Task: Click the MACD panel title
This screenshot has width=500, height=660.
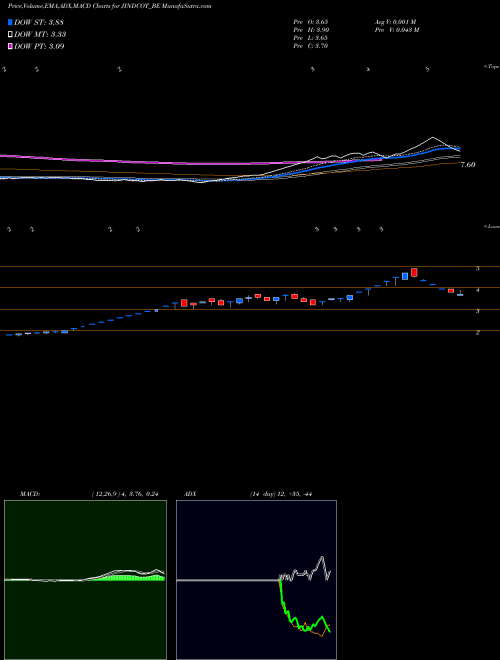Action: coord(29,494)
